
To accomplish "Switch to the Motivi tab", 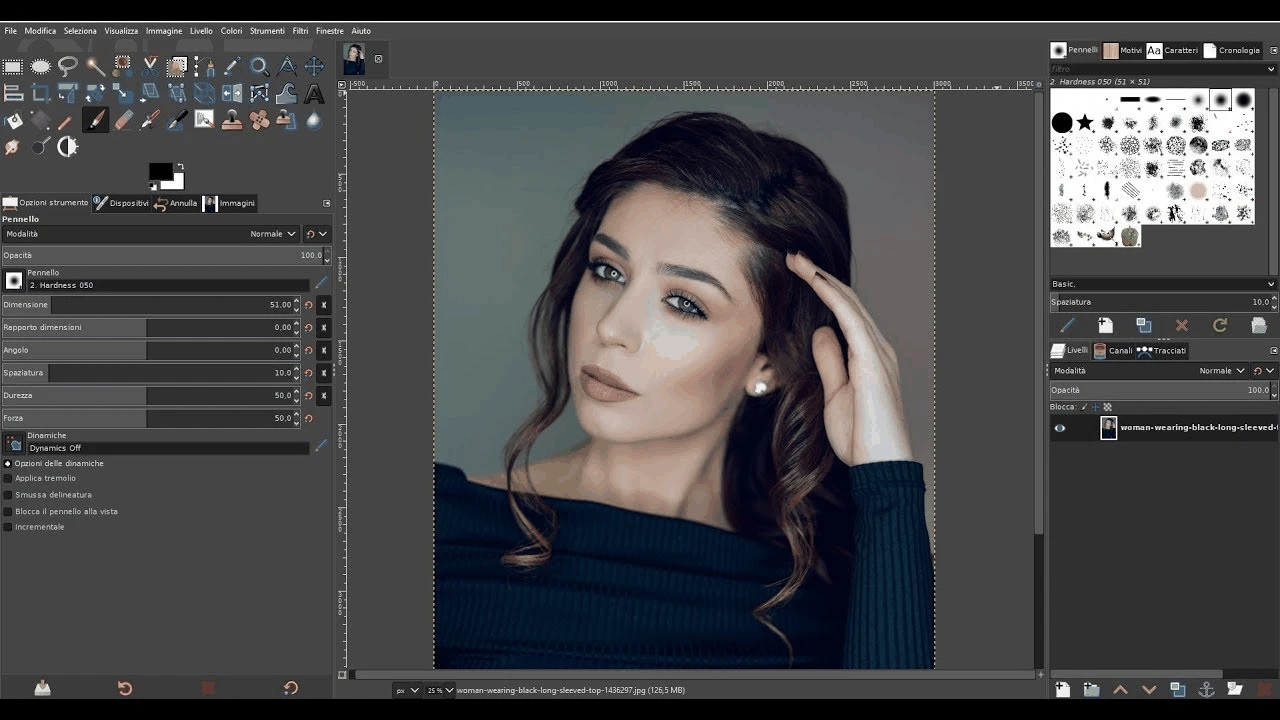I will point(1123,50).
